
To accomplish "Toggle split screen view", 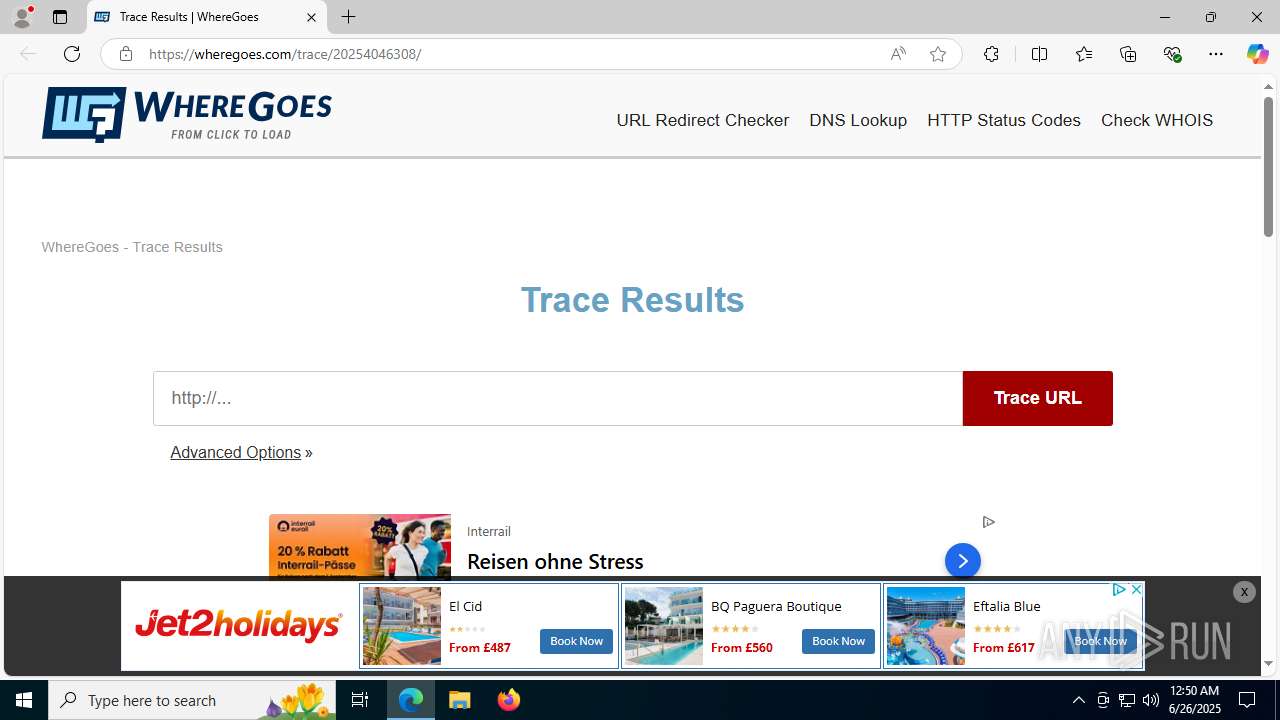I will pos(1039,54).
